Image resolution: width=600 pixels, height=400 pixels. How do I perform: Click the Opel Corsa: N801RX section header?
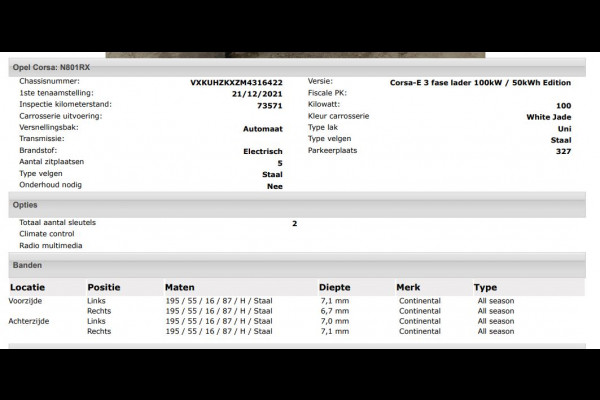[x=297, y=67]
